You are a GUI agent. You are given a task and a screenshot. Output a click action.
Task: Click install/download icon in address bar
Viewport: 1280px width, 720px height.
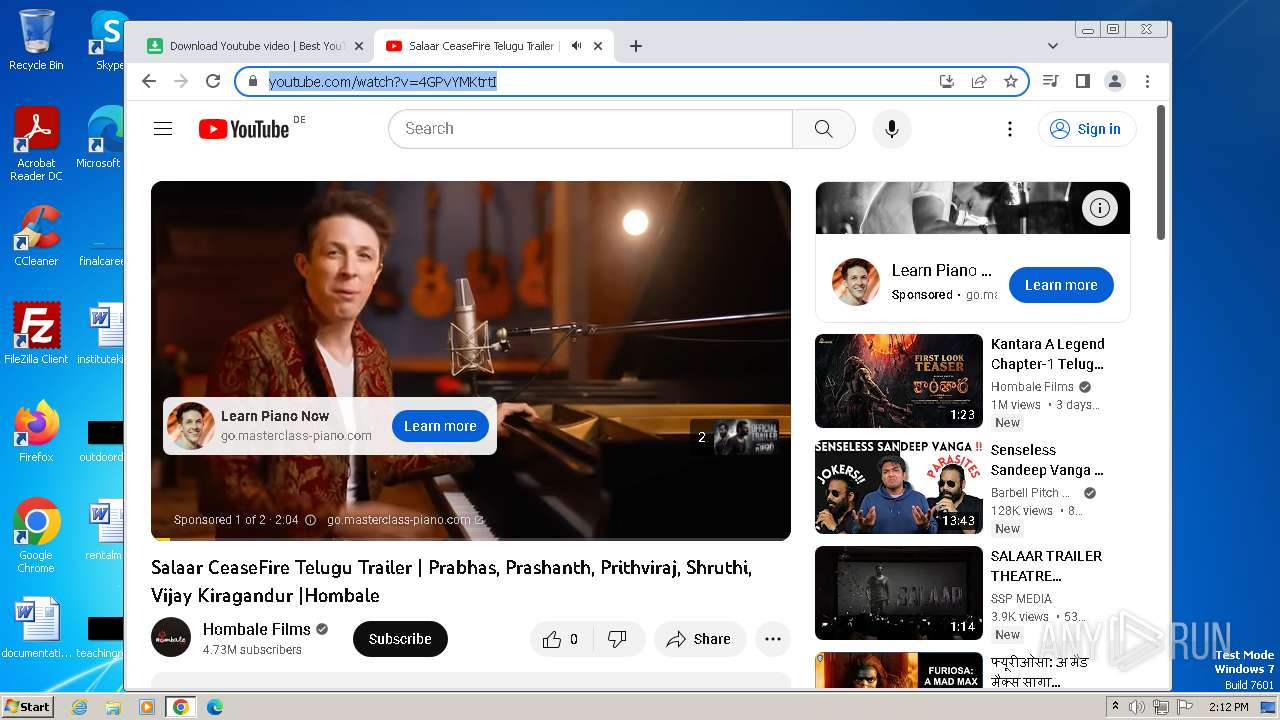coord(947,81)
